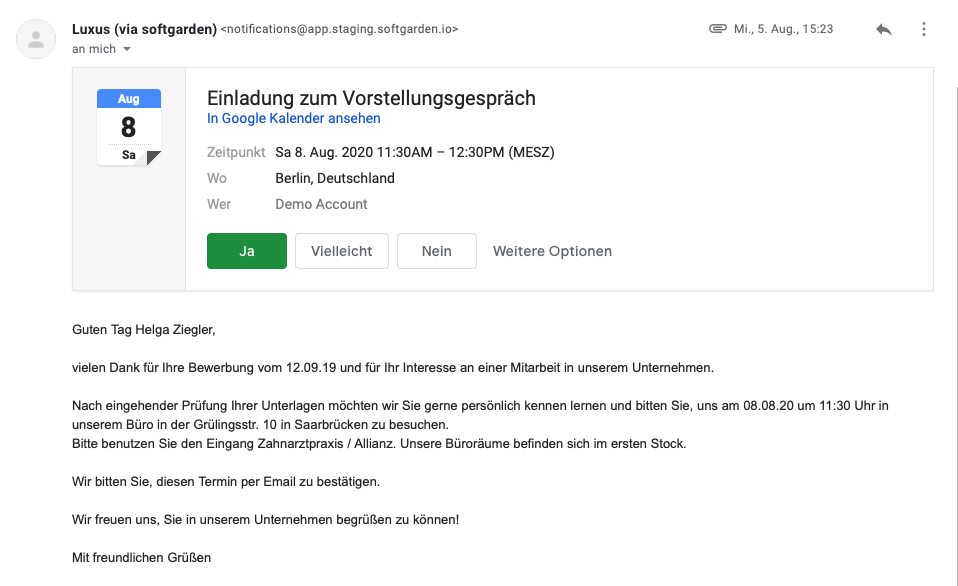Decline the invitation with Nein
958x586 pixels.
437,251
